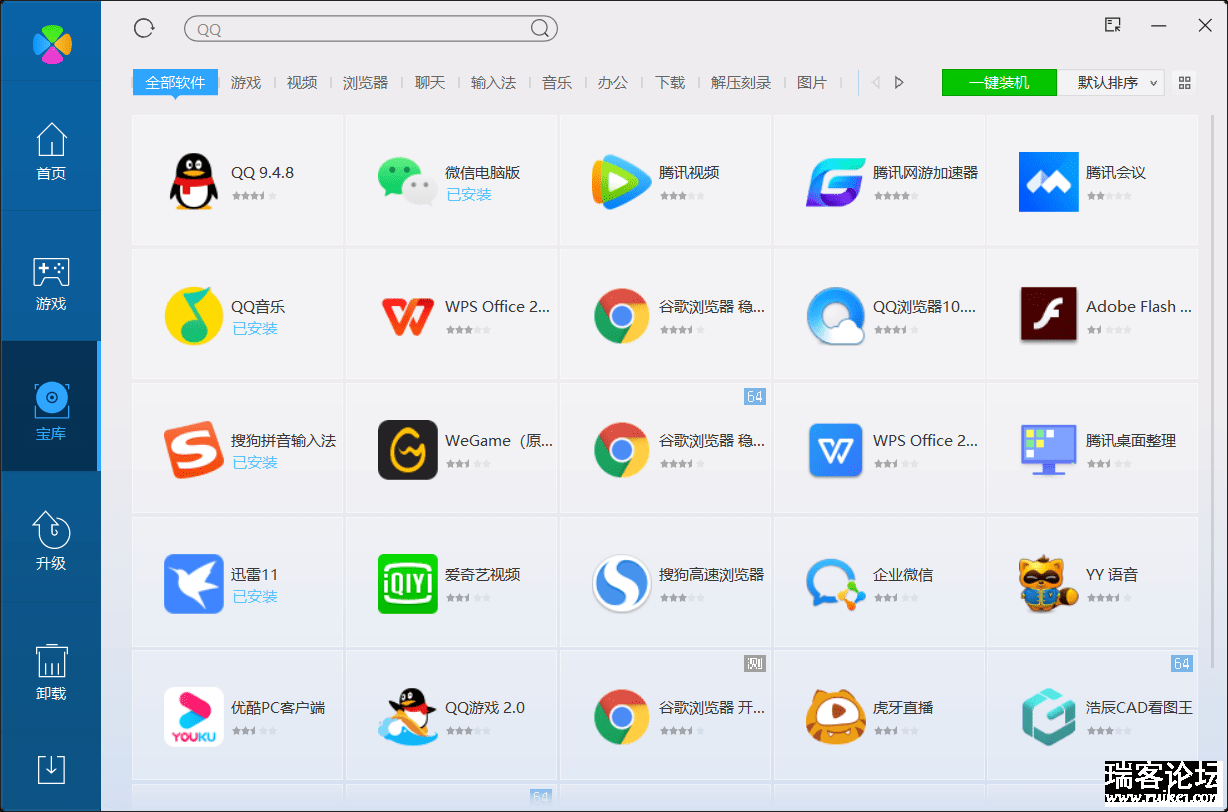Select the 腾讯桌面整理 icon
Screen dimensions: 1228x812
pyautogui.click(x=1049, y=449)
